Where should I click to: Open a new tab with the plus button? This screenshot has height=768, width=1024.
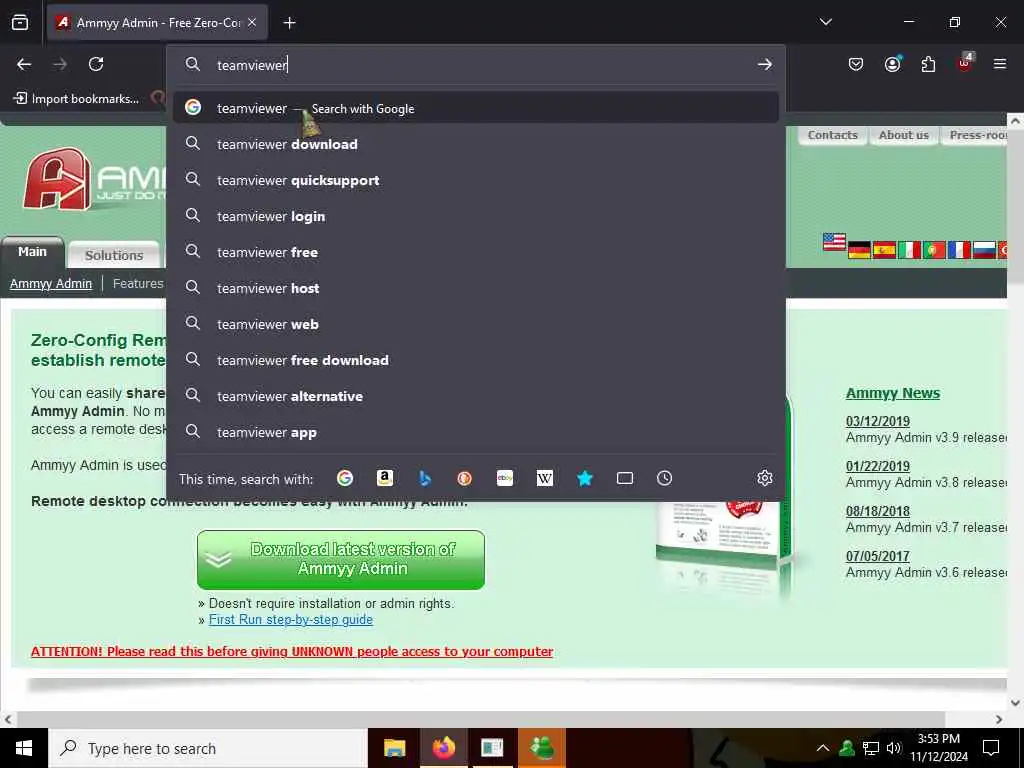[x=289, y=23]
